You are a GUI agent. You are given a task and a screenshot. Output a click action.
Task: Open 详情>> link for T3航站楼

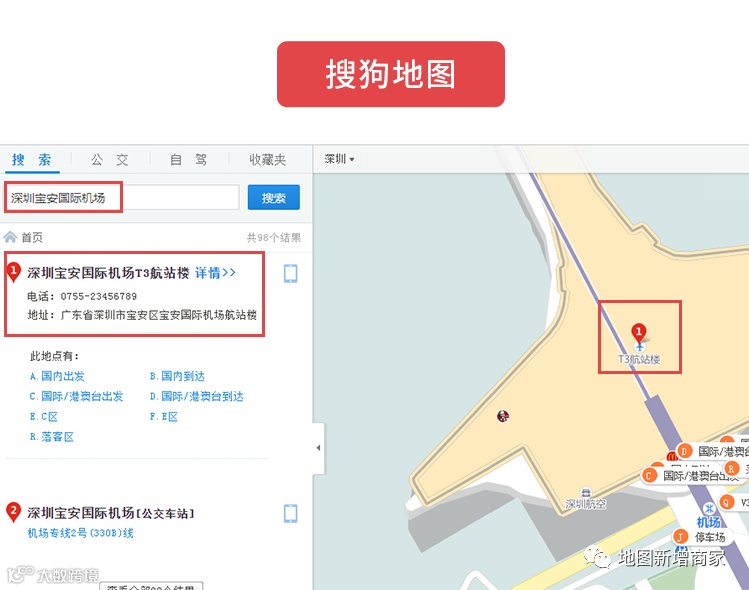click(x=215, y=273)
